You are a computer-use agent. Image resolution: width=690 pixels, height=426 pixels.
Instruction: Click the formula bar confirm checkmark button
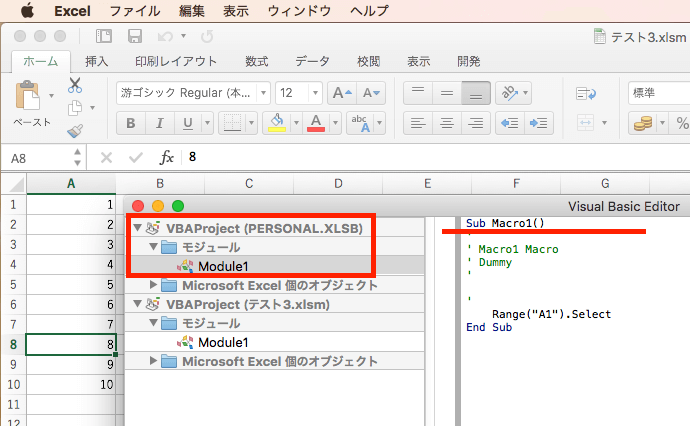point(136,158)
